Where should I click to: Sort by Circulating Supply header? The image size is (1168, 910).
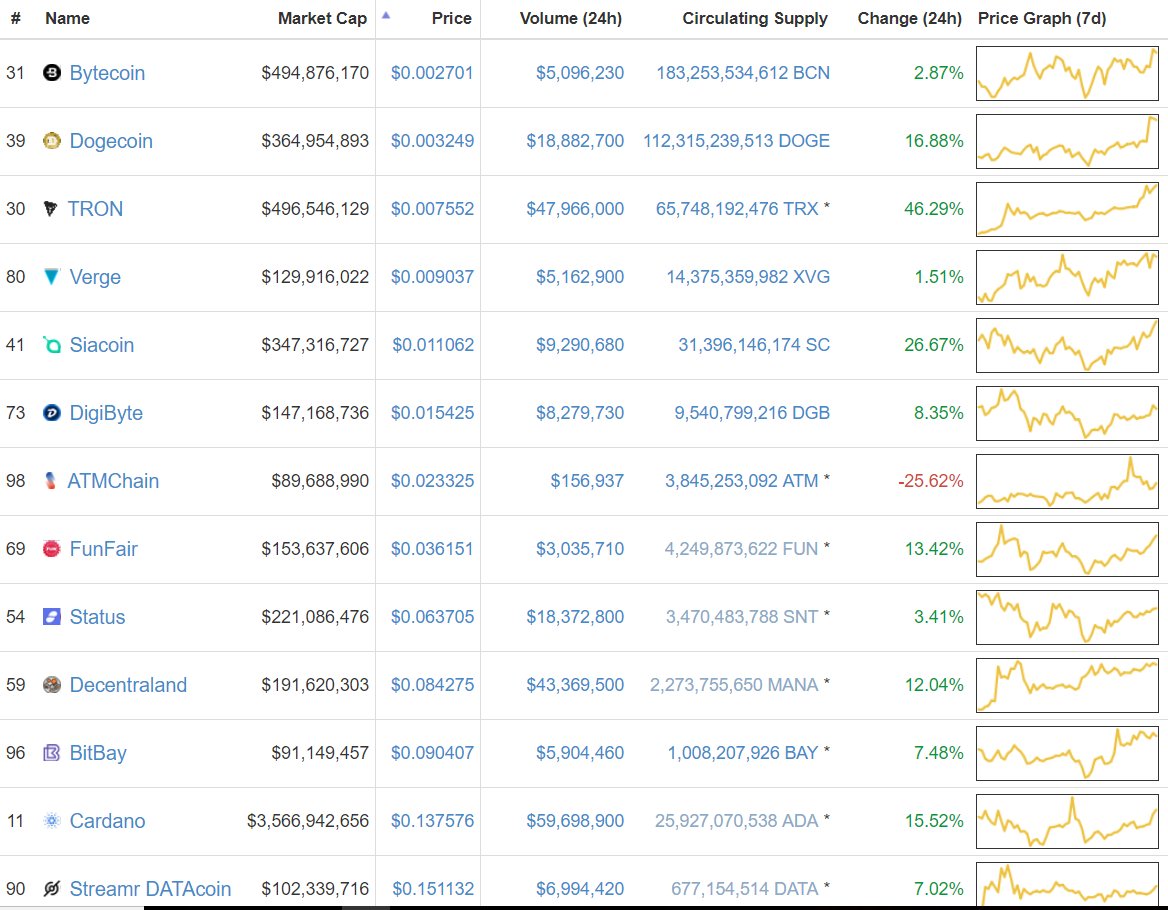[755, 18]
